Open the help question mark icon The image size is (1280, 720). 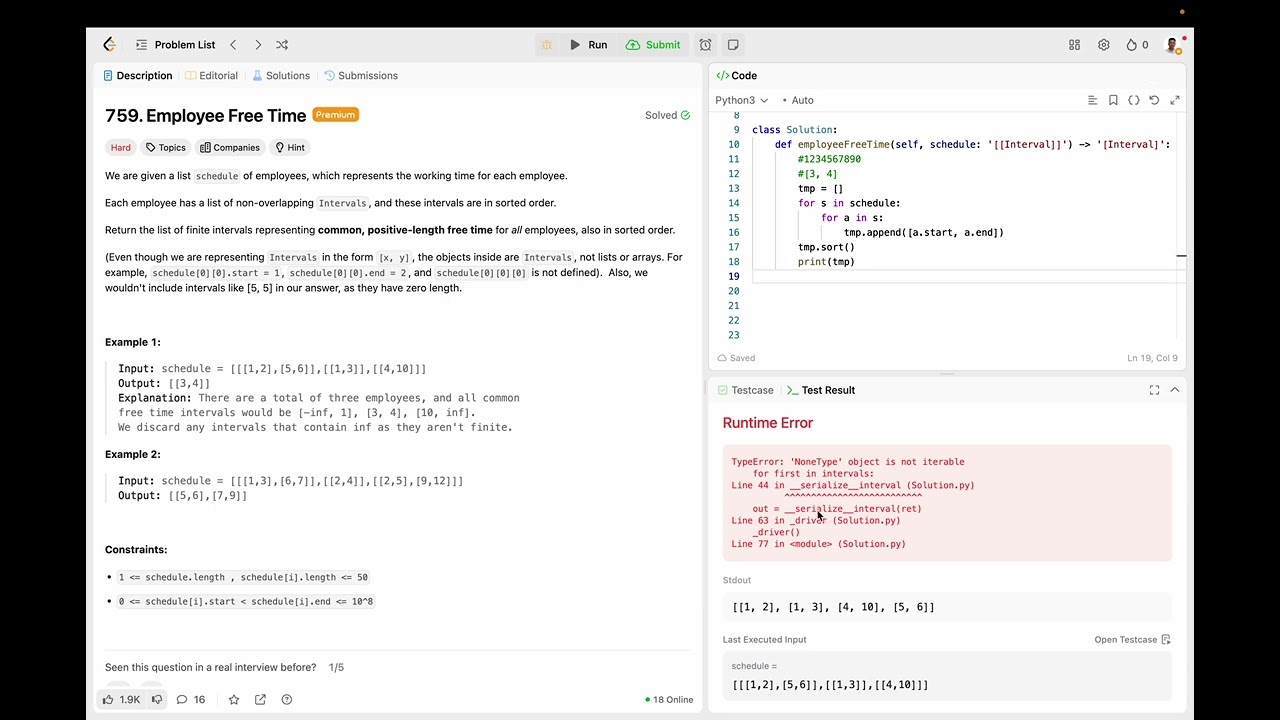coord(287,700)
